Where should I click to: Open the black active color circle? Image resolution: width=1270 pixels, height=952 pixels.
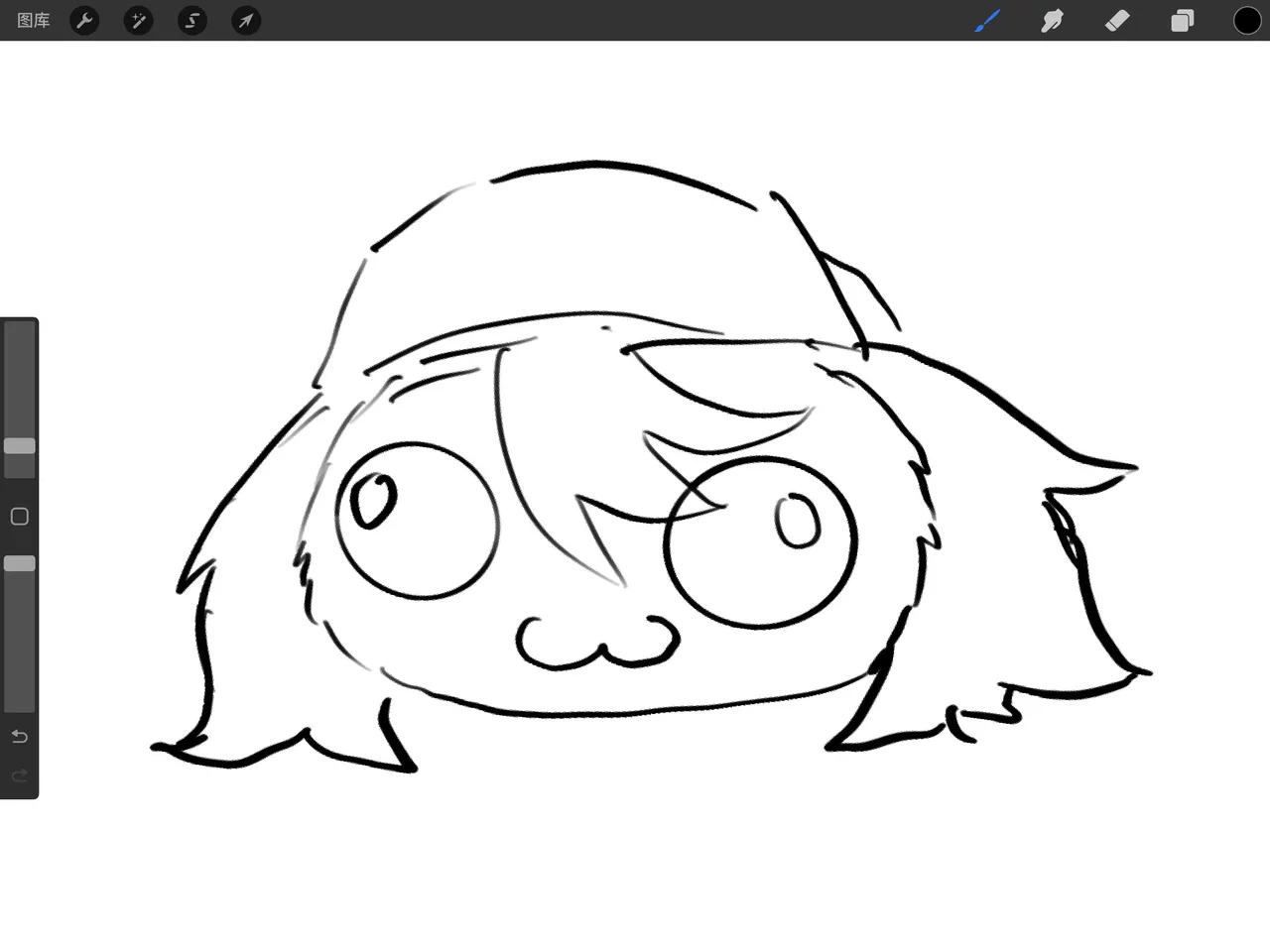click(x=1247, y=20)
